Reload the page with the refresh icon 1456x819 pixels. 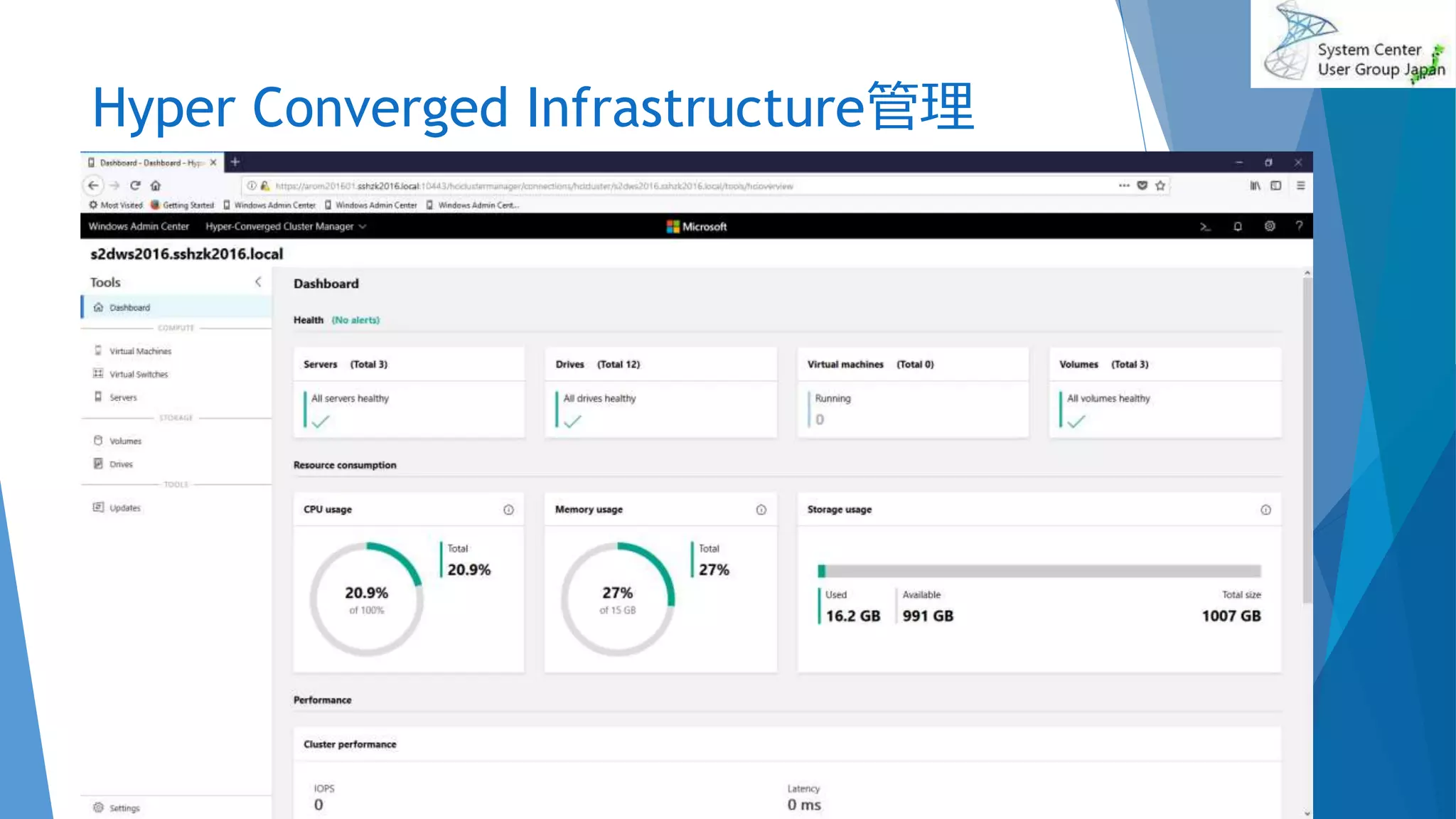click(135, 186)
